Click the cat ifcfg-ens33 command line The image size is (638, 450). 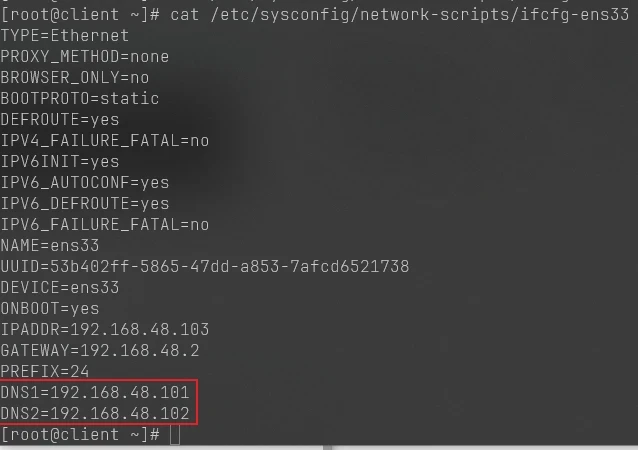pyautogui.click(x=320, y=14)
